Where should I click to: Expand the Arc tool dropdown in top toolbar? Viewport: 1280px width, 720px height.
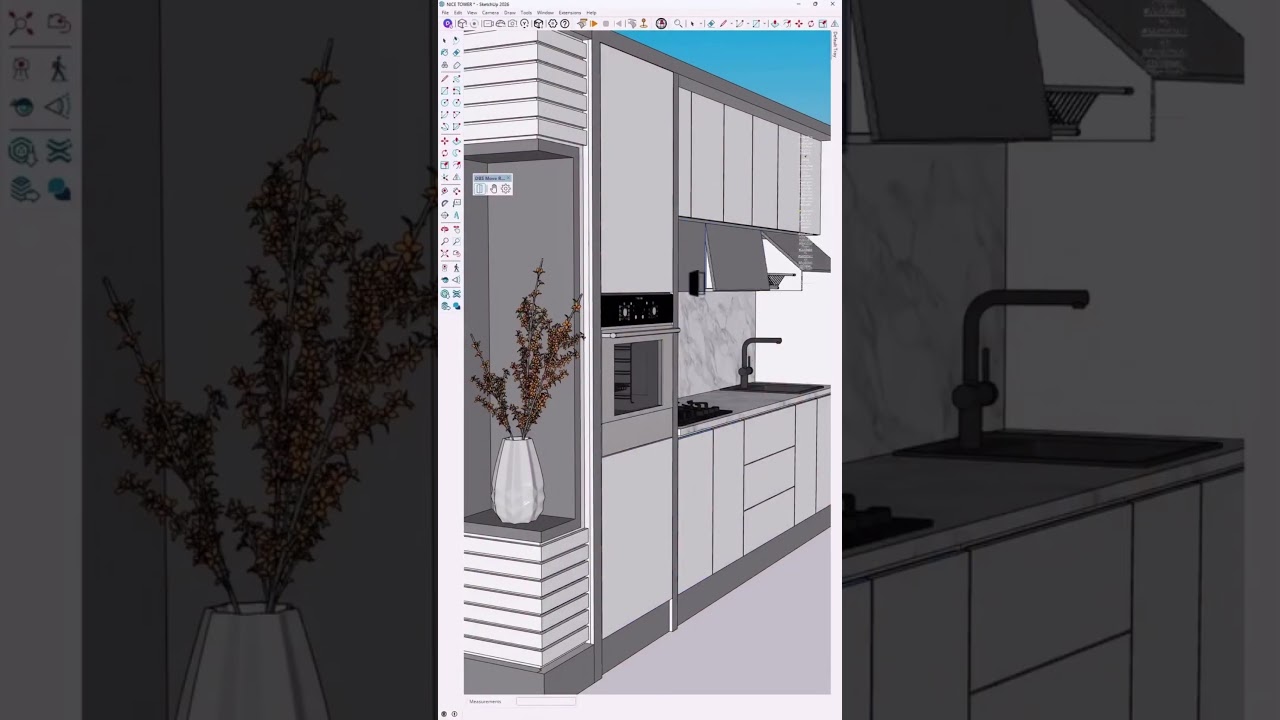748,23
